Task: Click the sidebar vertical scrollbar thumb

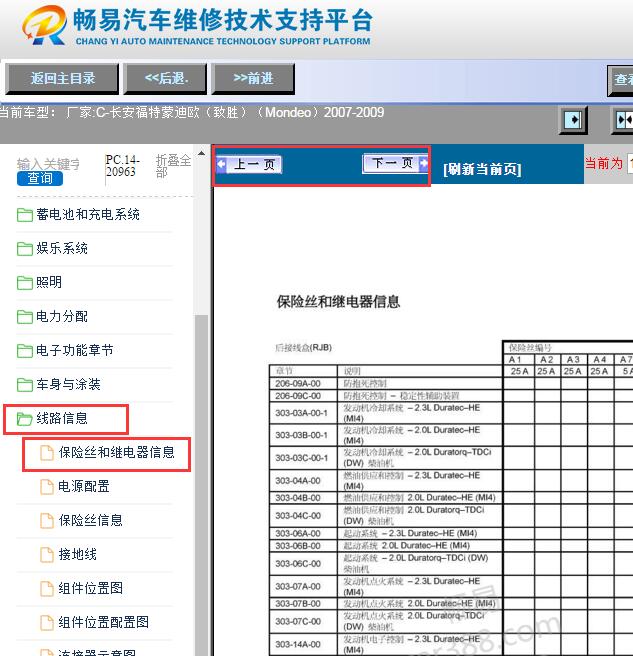Action: tap(201, 485)
